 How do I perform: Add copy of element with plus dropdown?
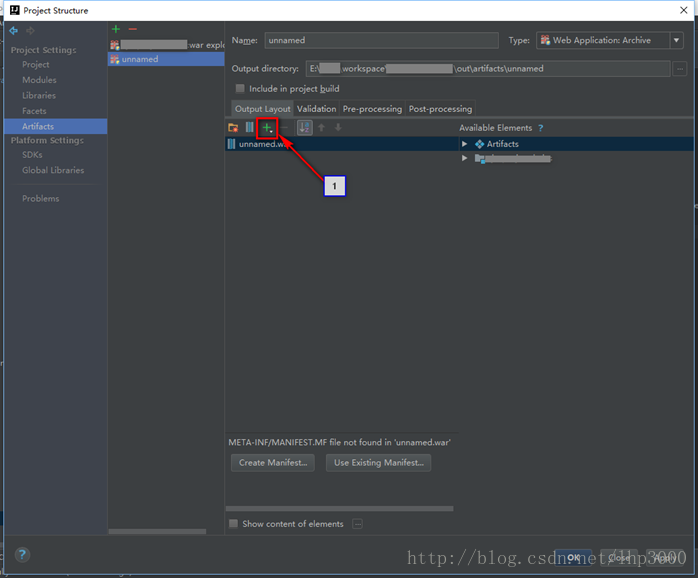(267, 128)
